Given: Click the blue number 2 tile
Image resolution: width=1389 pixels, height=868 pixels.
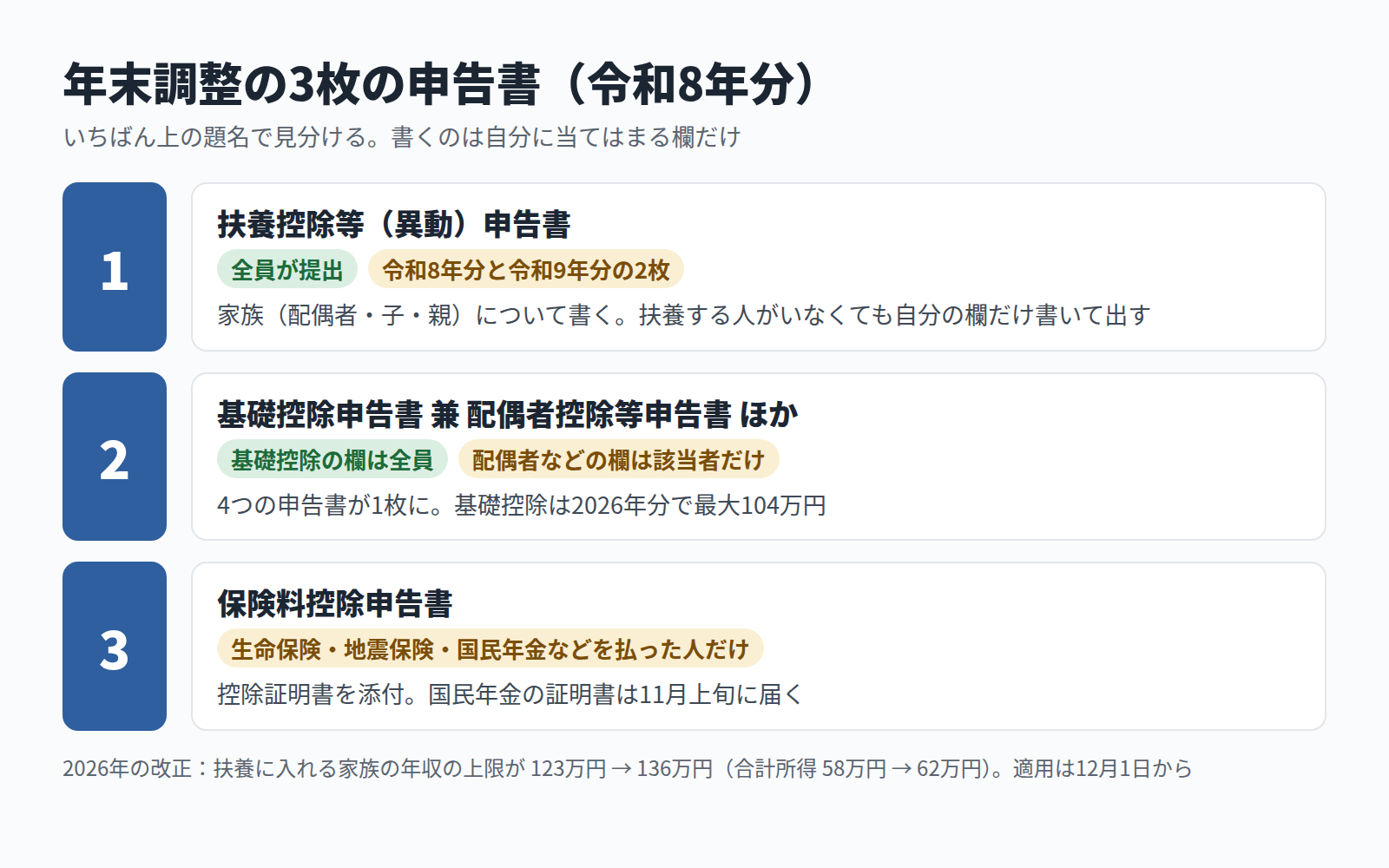Looking at the screenshot, I should [115, 457].
